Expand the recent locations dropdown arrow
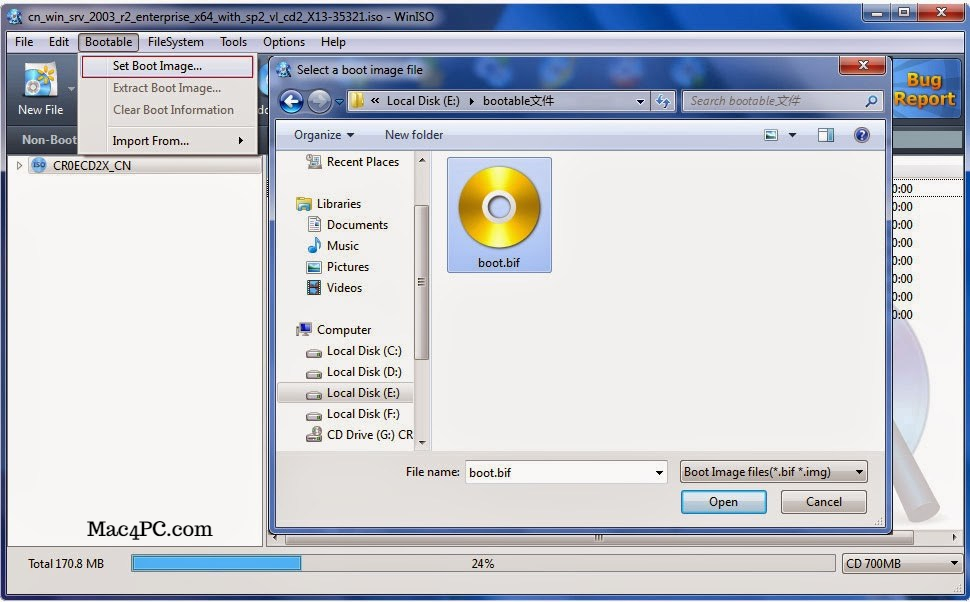 339,101
